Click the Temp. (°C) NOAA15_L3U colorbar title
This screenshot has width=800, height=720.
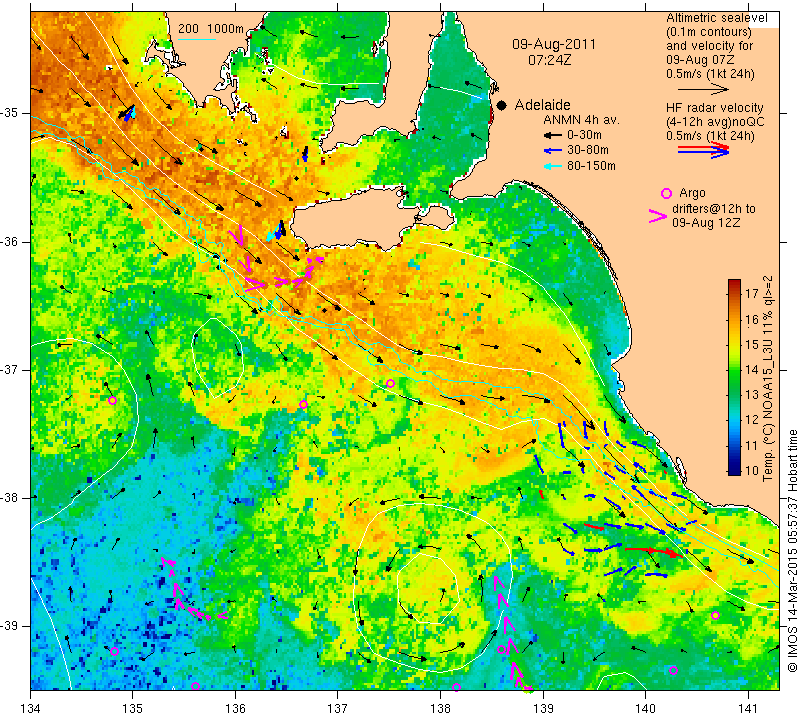pyautogui.click(x=768, y=379)
